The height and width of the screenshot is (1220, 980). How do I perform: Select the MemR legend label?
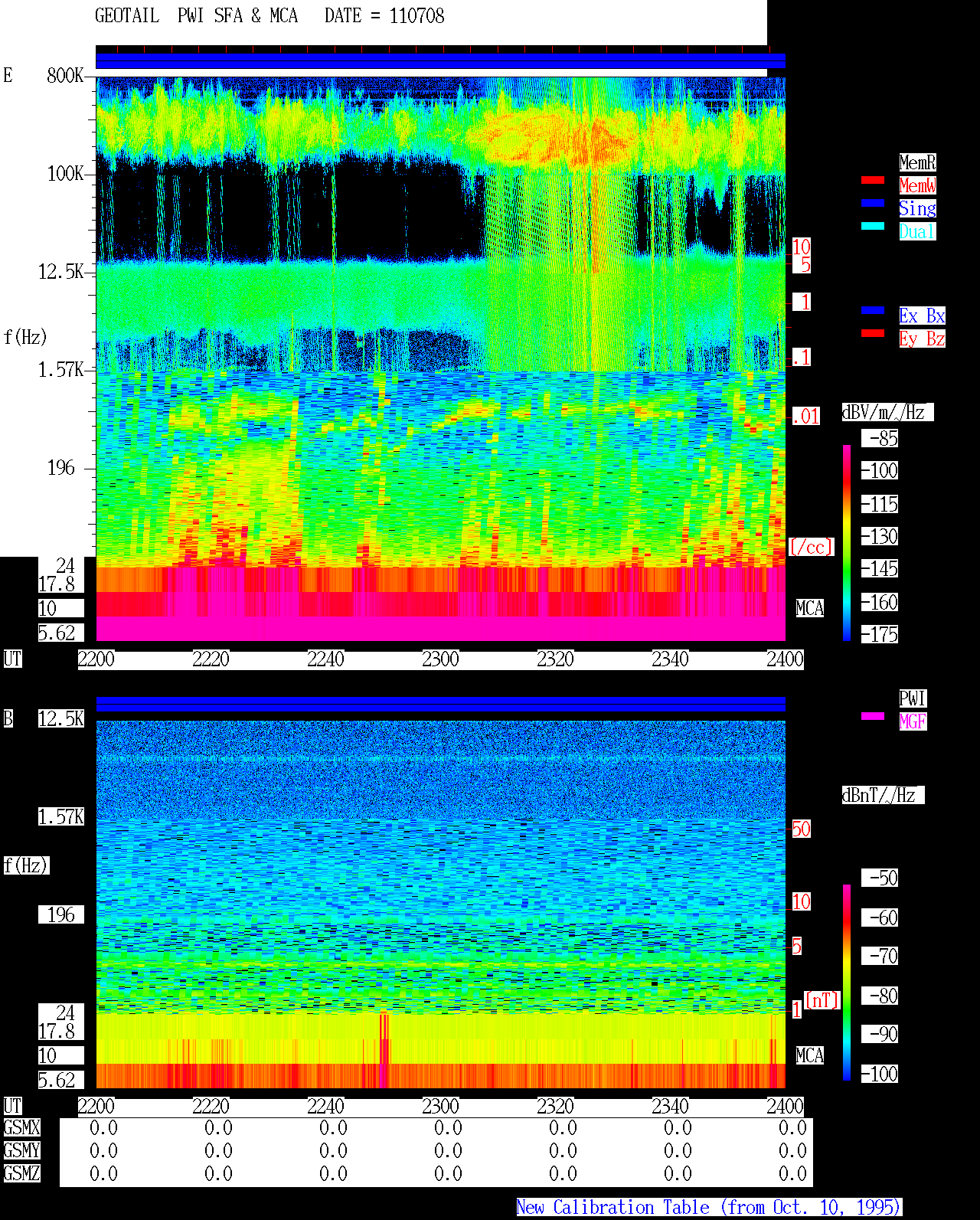click(x=917, y=162)
